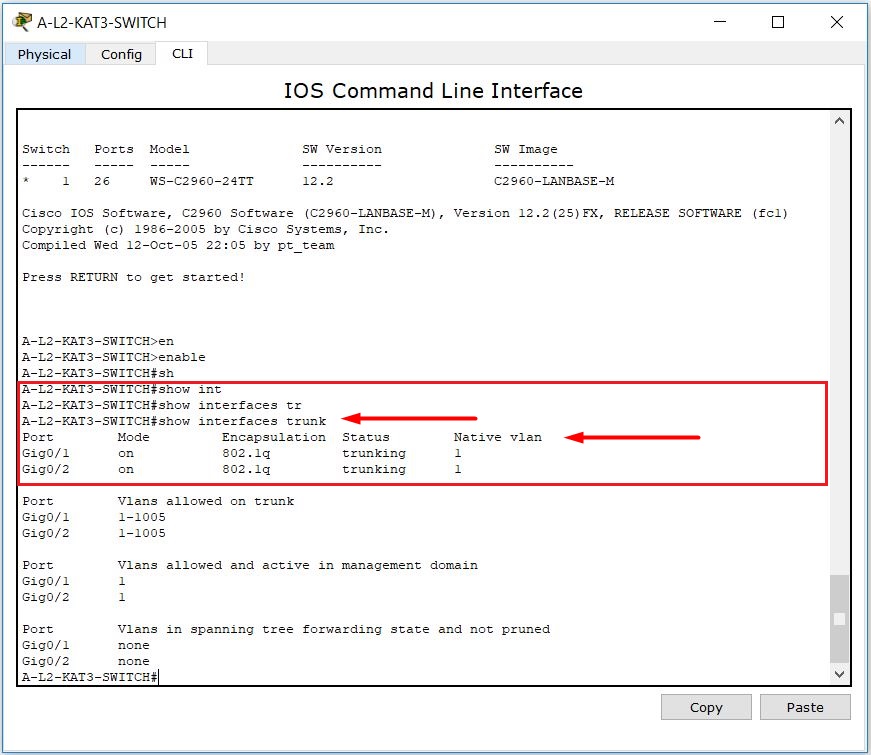Screen dimensions: 871x755
Task: Open the Config tab
Action: click(x=121, y=54)
